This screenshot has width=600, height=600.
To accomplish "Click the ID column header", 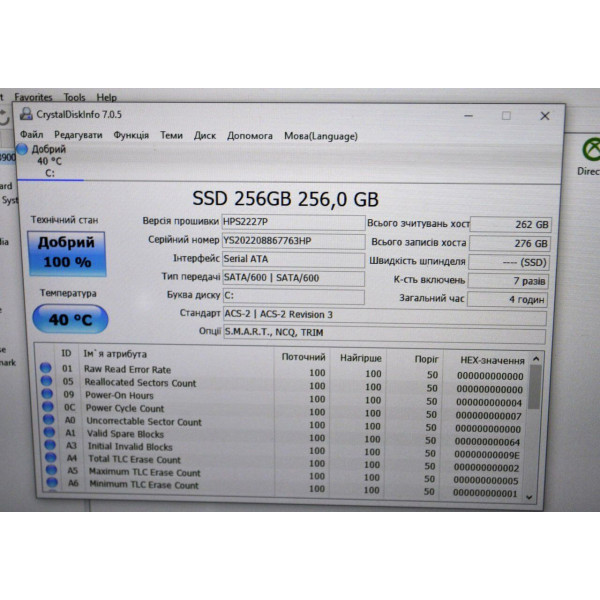I will (x=66, y=353).
